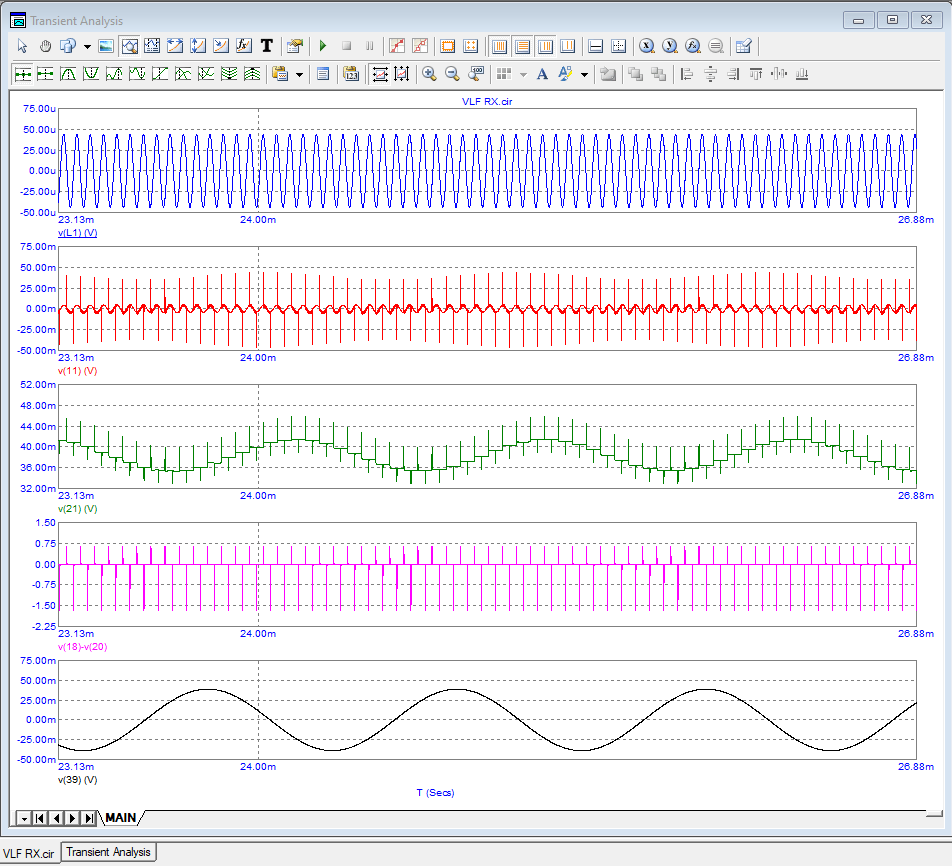Select the vertical tag tool
The image size is (952, 866).
[x=198, y=46]
